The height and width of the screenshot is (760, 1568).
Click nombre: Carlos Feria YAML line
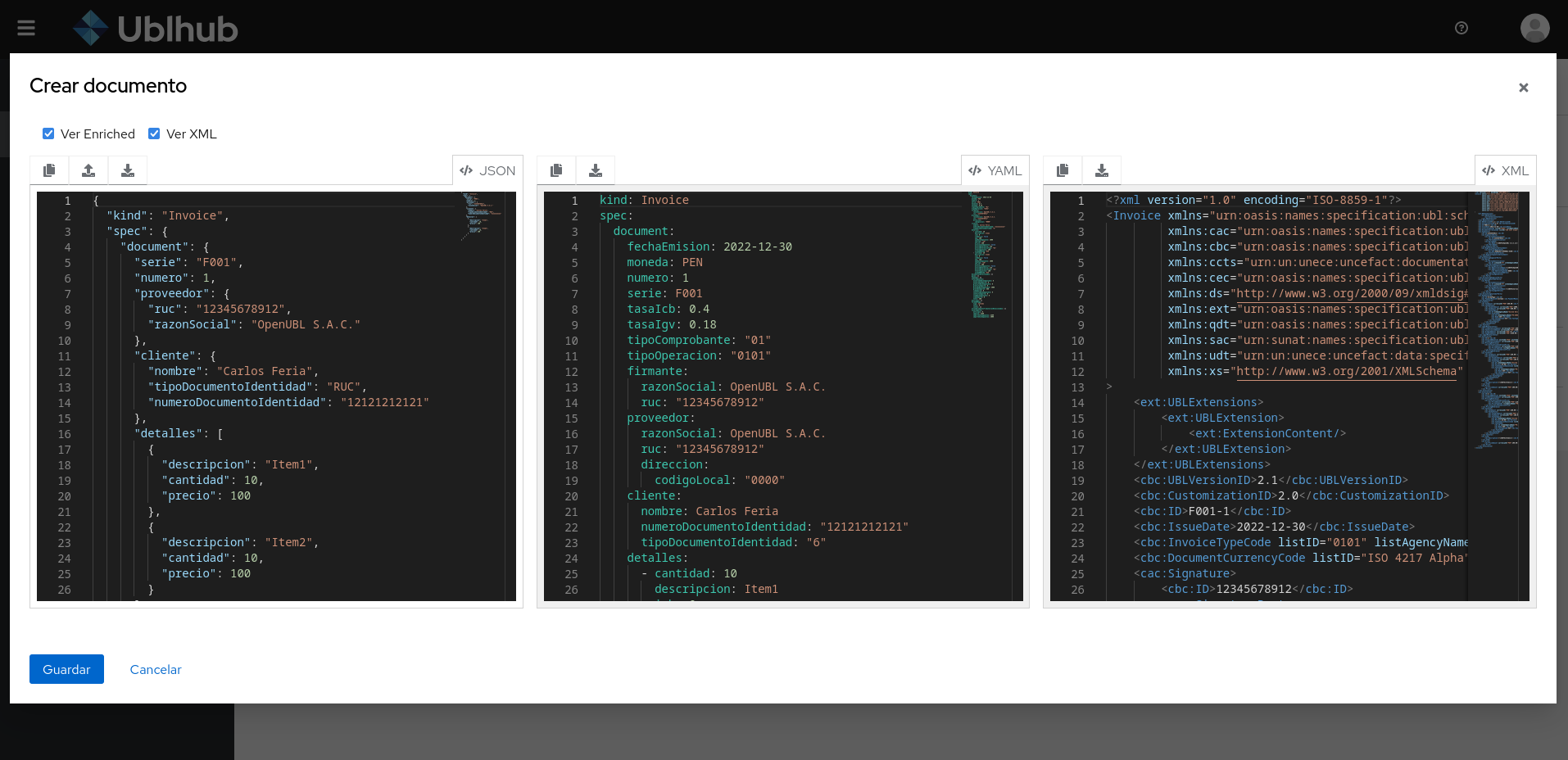(x=709, y=511)
